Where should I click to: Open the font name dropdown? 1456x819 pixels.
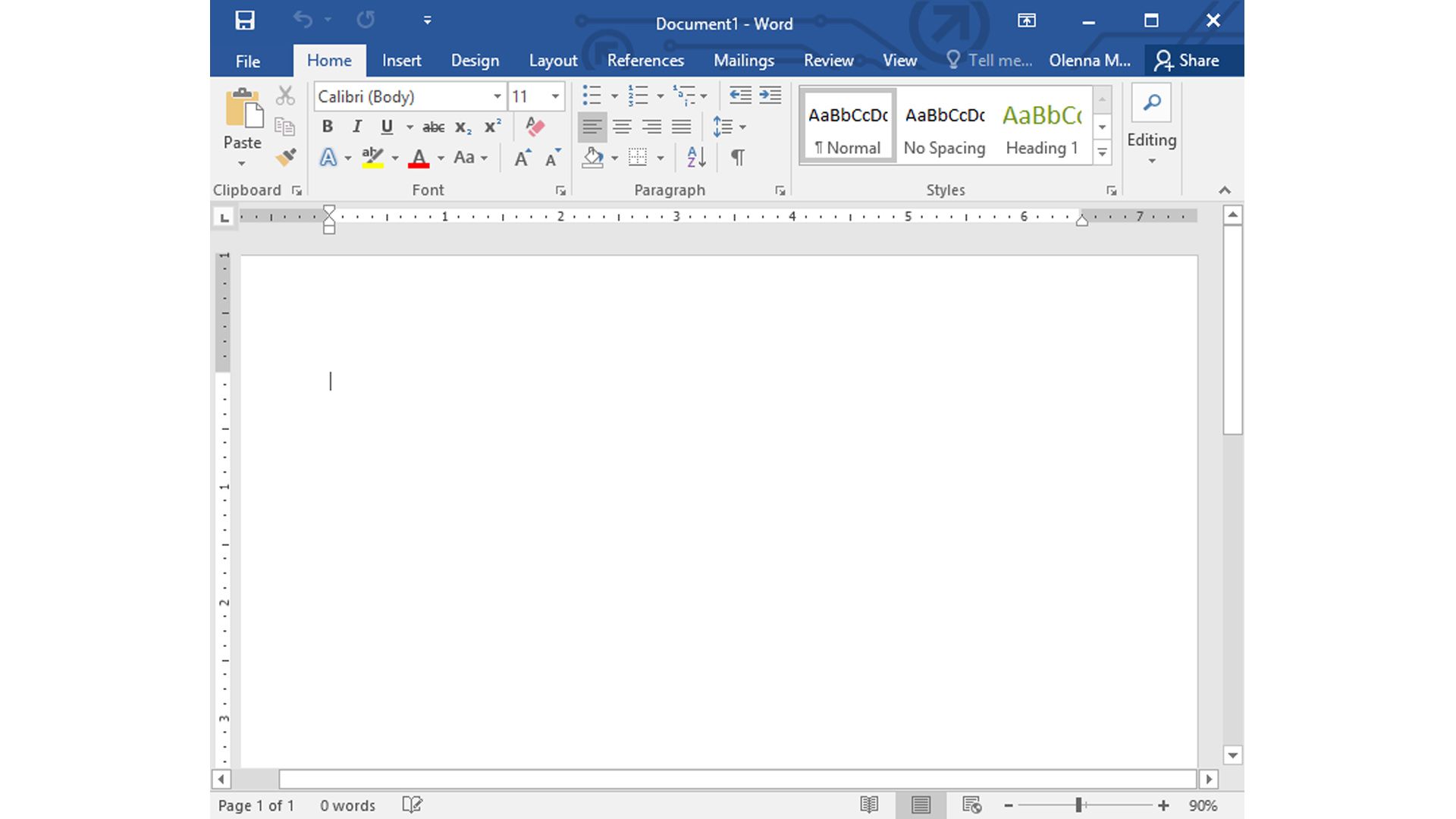coord(497,96)
